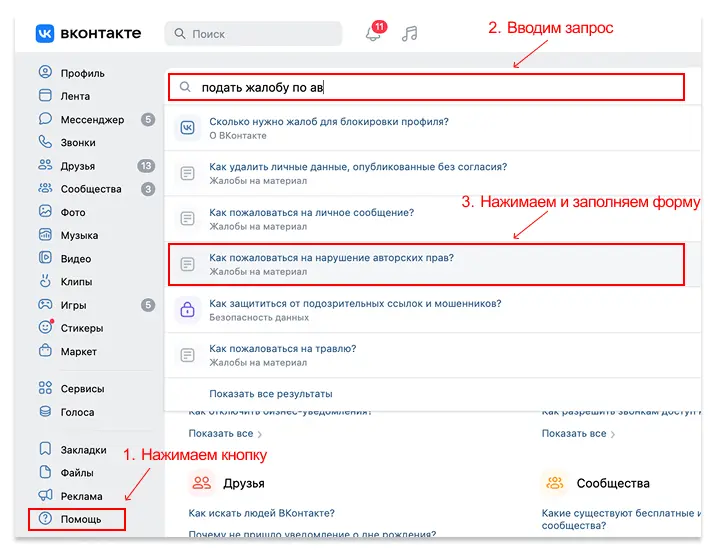Open 'Как пожаловаться на нарушение авторских прав?'

332,258
